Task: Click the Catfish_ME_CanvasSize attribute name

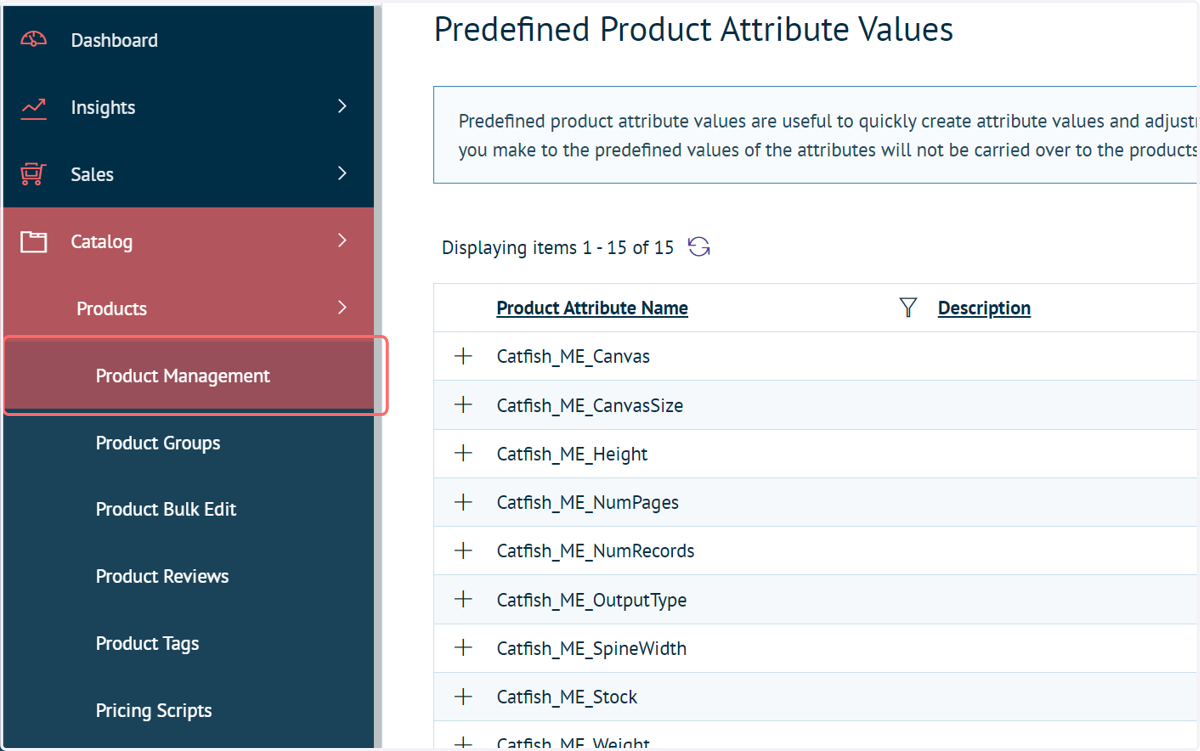Action: pos(590,406)
